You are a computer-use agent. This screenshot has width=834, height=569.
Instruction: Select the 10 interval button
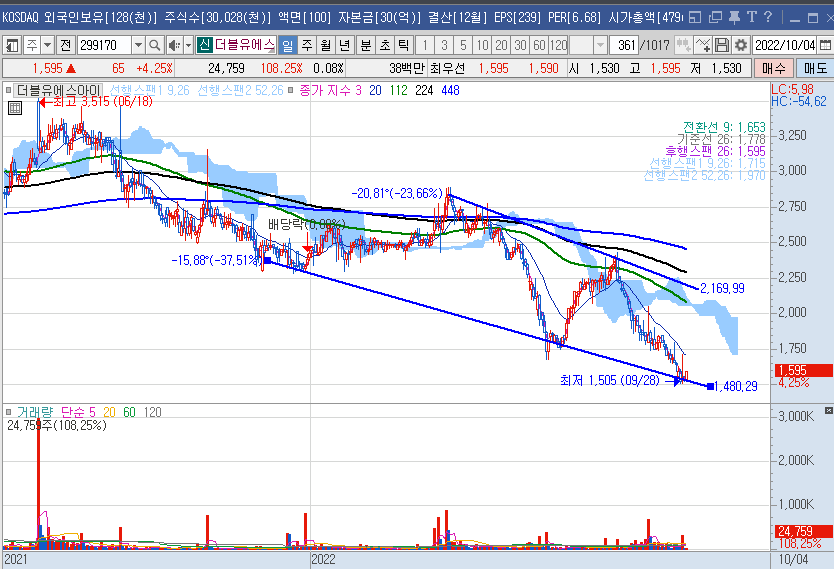482,45
